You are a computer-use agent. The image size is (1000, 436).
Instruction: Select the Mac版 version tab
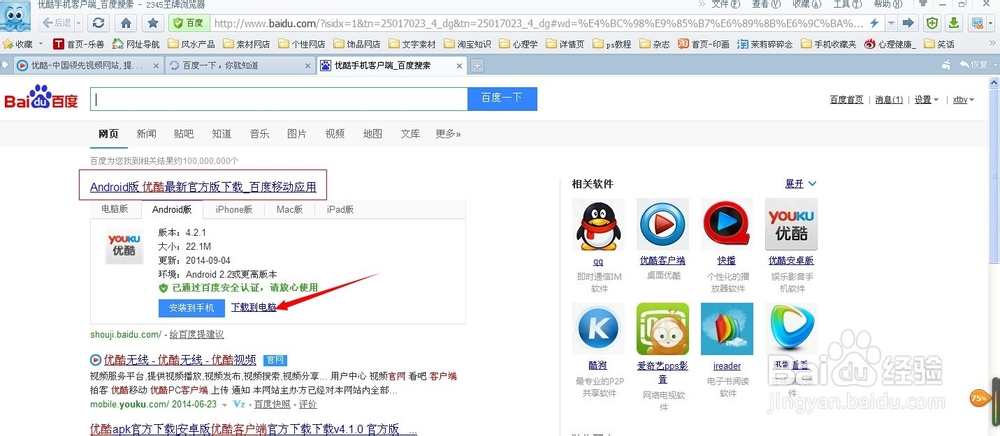[x=290, y=209]
